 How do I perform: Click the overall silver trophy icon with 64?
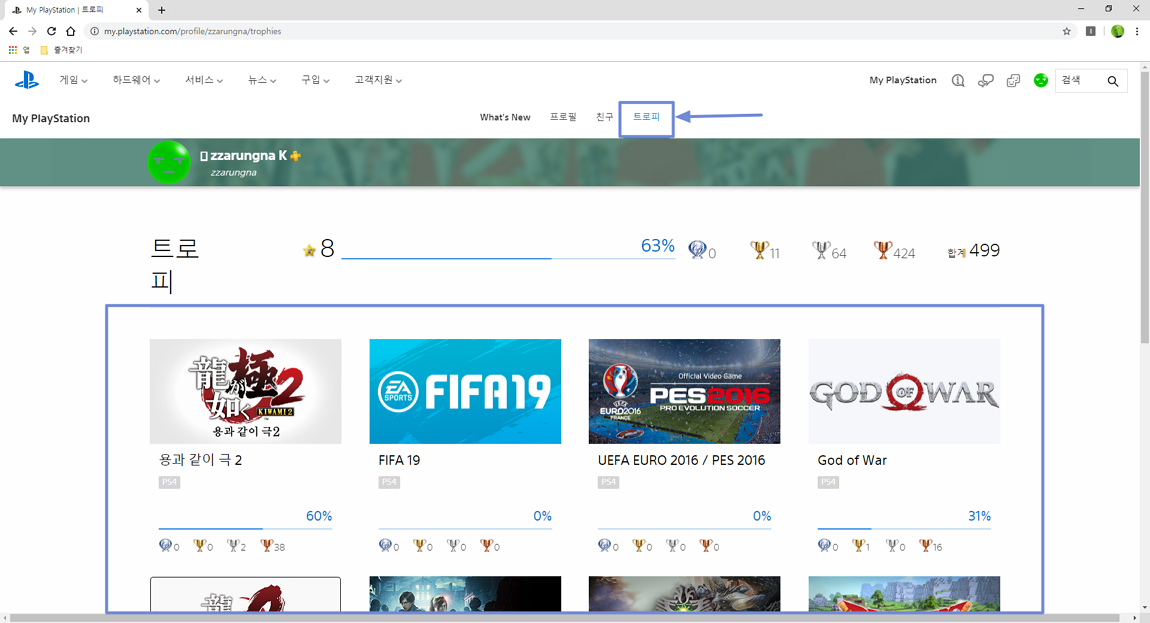point(821,250)
